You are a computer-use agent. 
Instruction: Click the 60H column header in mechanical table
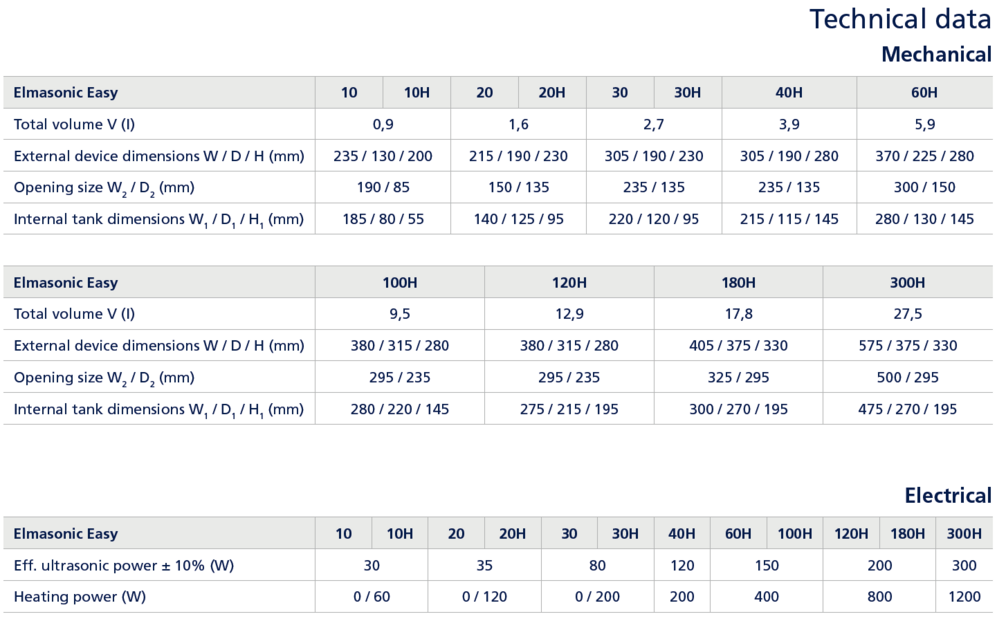924,93
